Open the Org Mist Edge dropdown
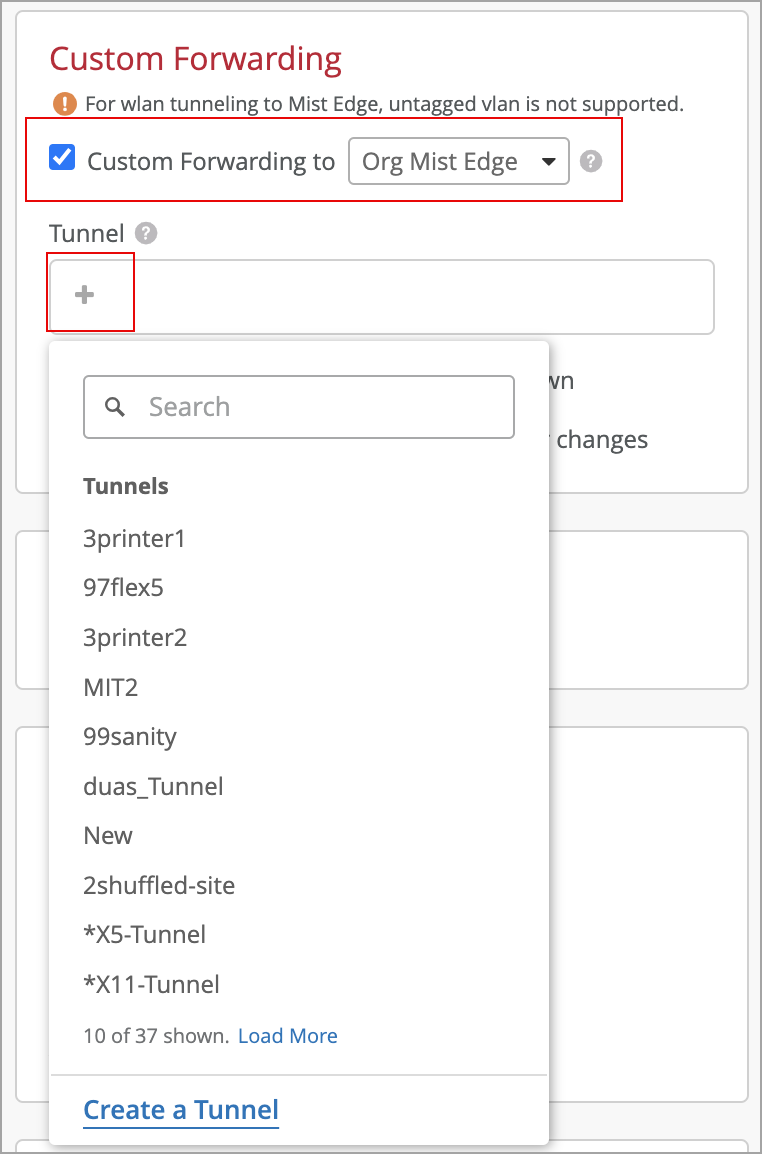Image resolution: width=762 pixels, height=1154 pixels. tap(458, 162)
